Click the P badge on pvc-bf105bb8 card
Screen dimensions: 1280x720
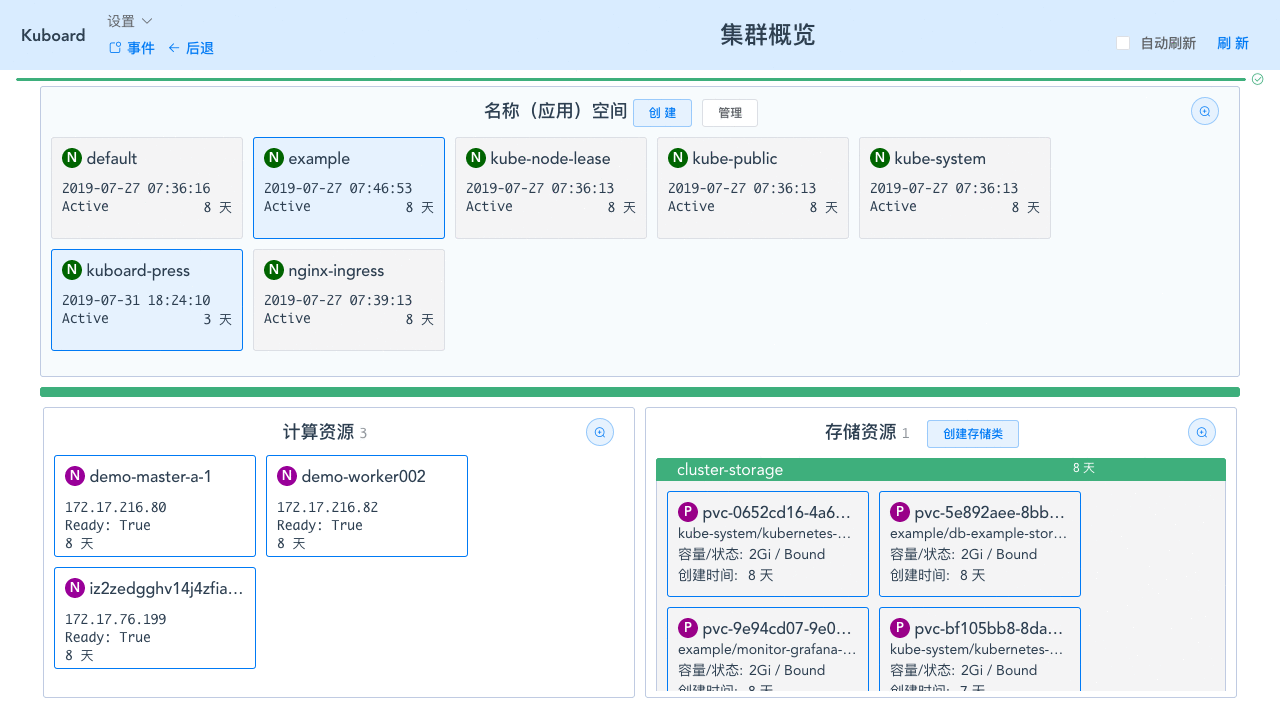(899, 627)
